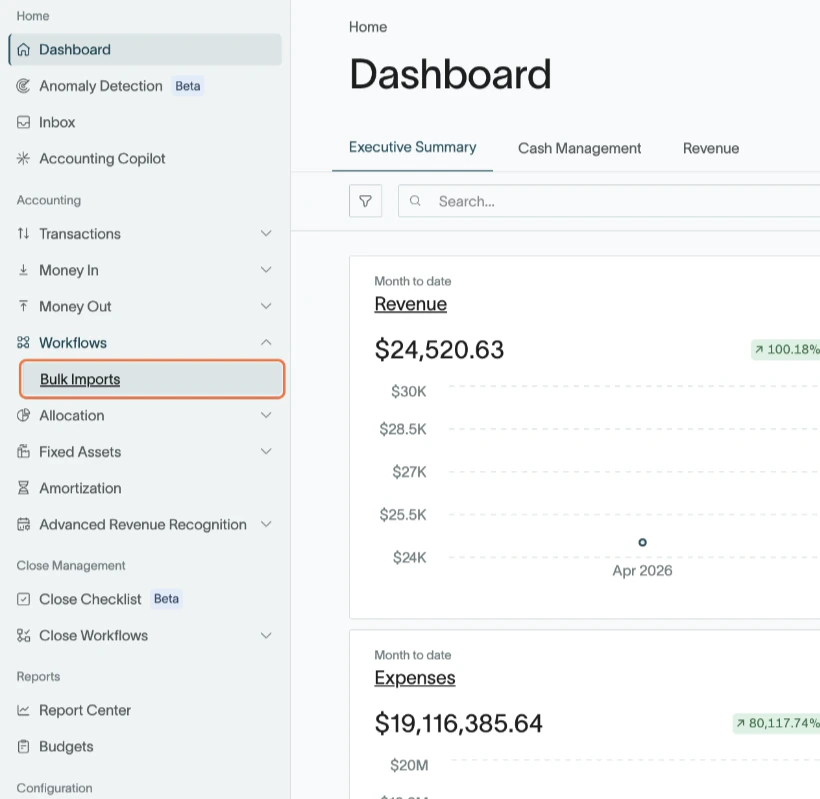Viewport: 820px width, 799px height.
Task: Click the Transactions label in sidebar
Action: [80, 233]
